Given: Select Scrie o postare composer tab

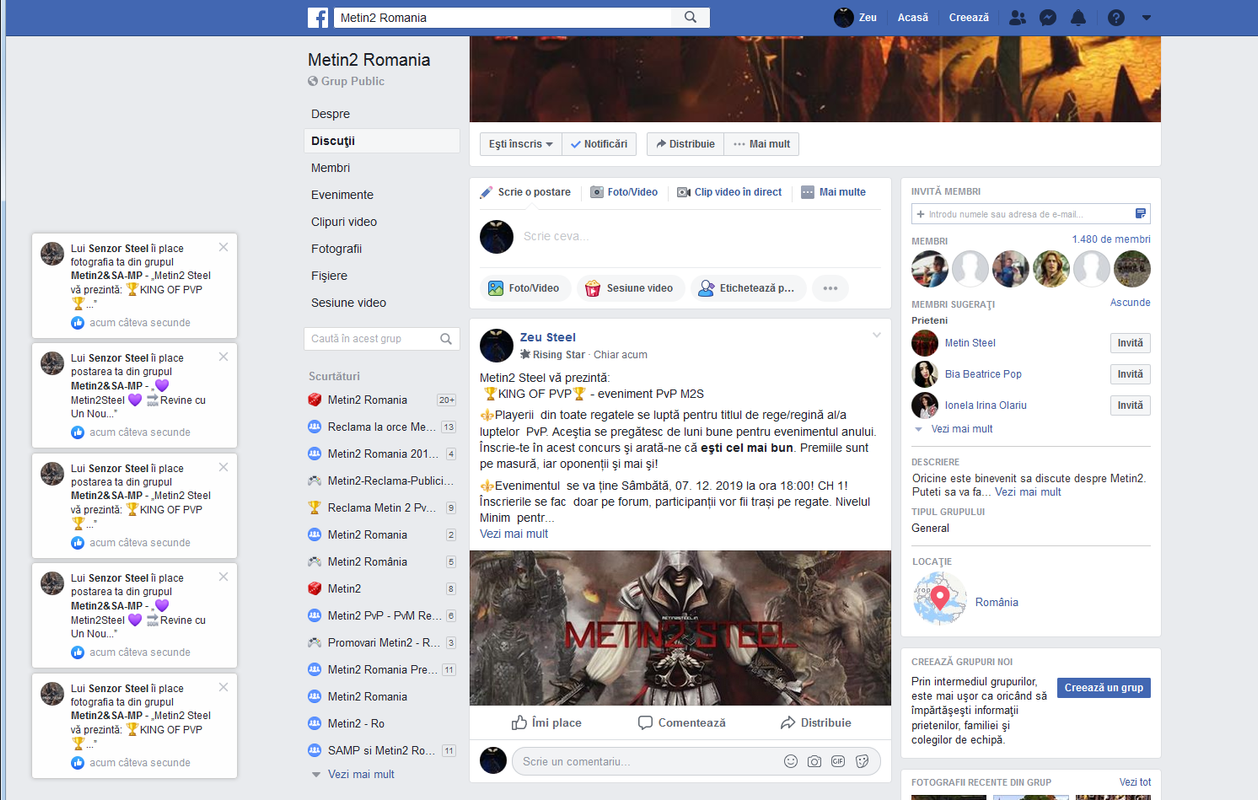Looking at the screenshot, I should [x=525, y=192].
